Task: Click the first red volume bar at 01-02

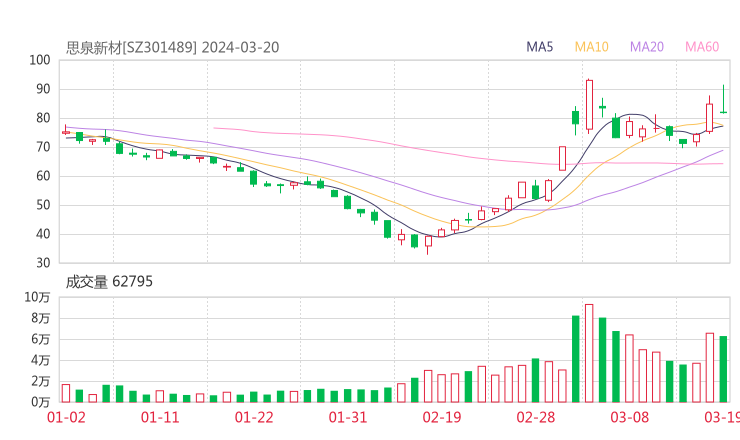Action: point(66,393)
